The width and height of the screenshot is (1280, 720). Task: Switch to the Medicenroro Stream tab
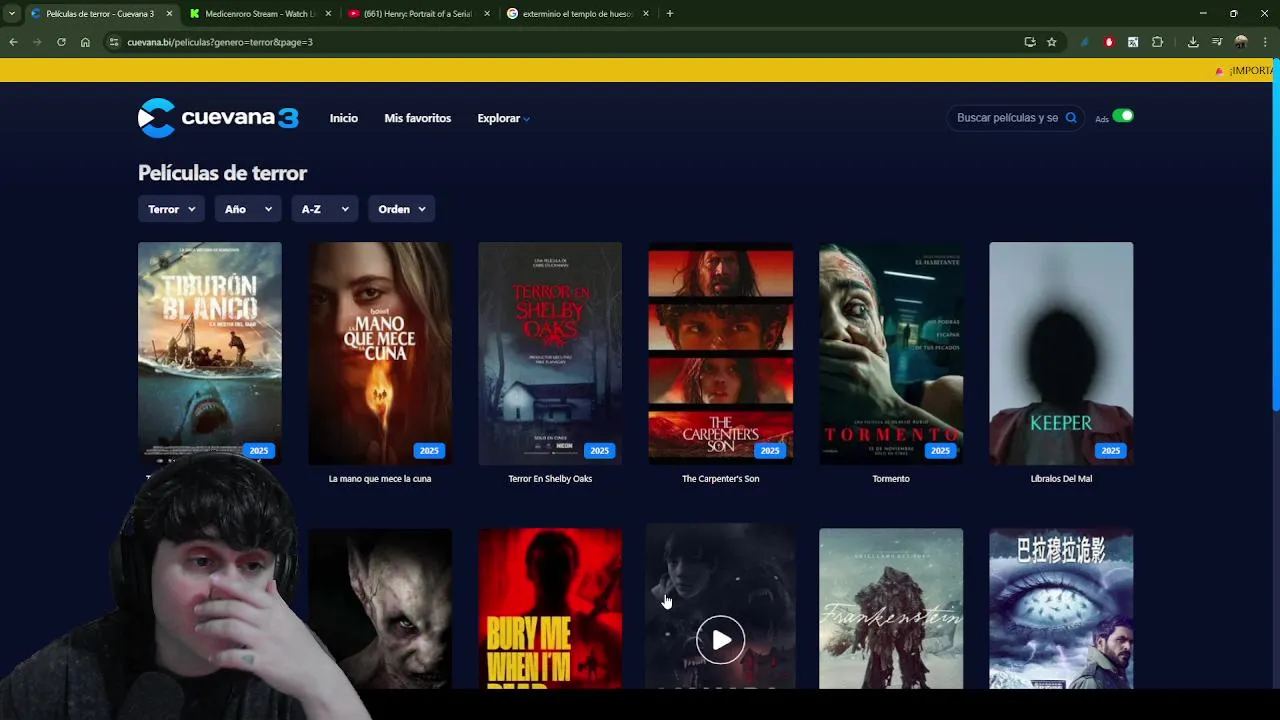pos(260,14)
